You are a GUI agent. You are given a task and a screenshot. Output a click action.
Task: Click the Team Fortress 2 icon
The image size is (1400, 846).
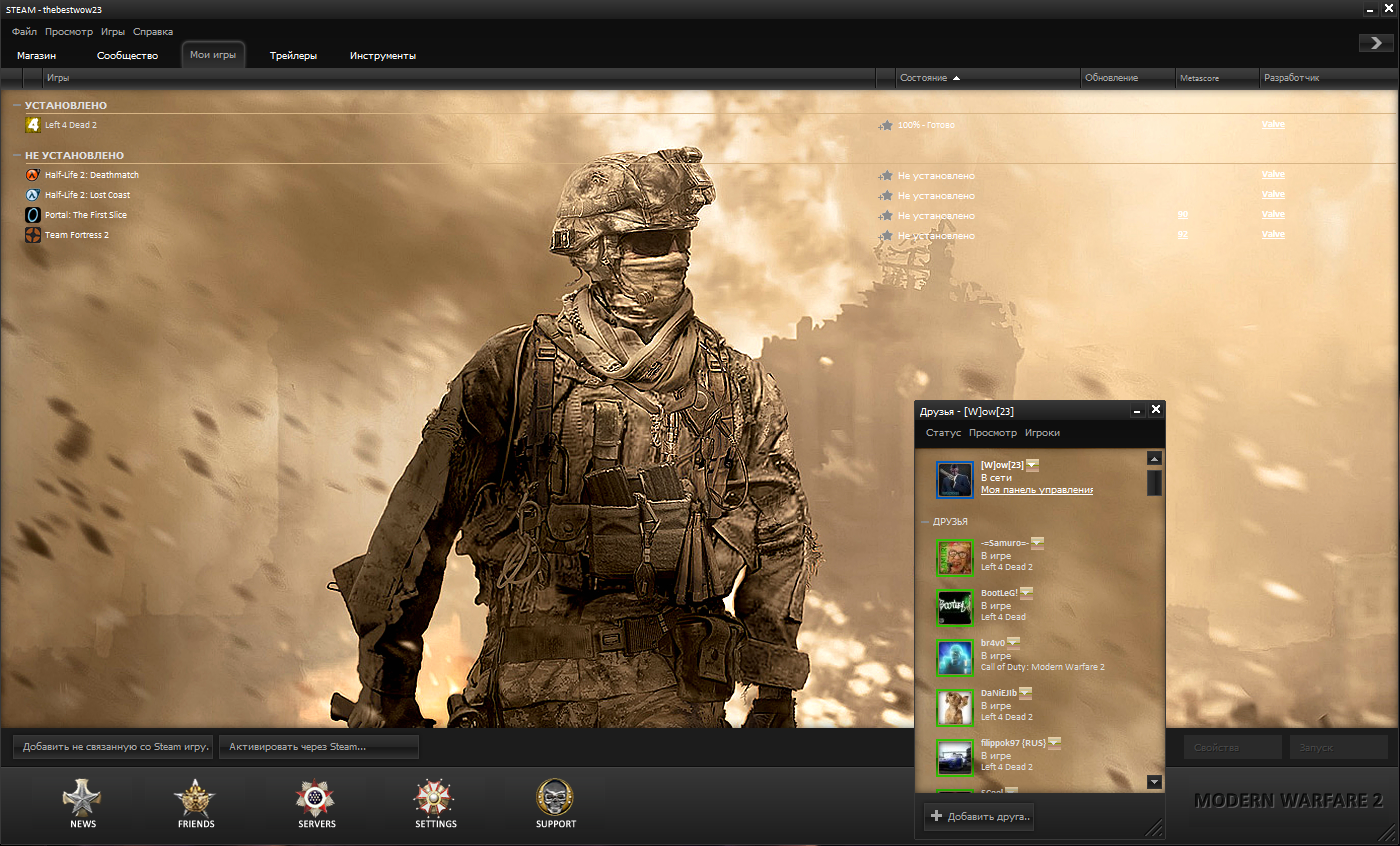coord(34,235)
